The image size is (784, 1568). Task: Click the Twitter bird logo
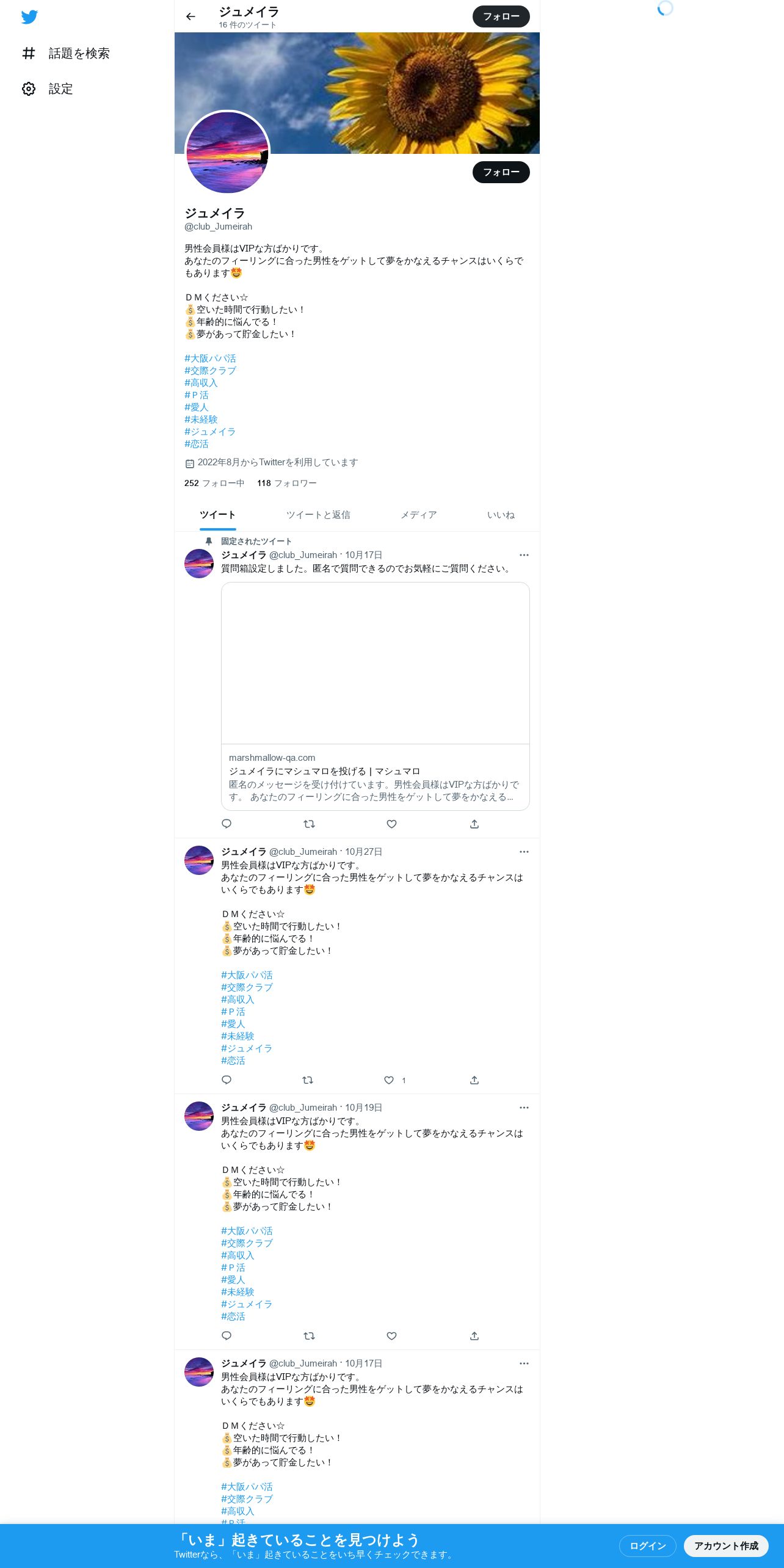pos(29,17)
